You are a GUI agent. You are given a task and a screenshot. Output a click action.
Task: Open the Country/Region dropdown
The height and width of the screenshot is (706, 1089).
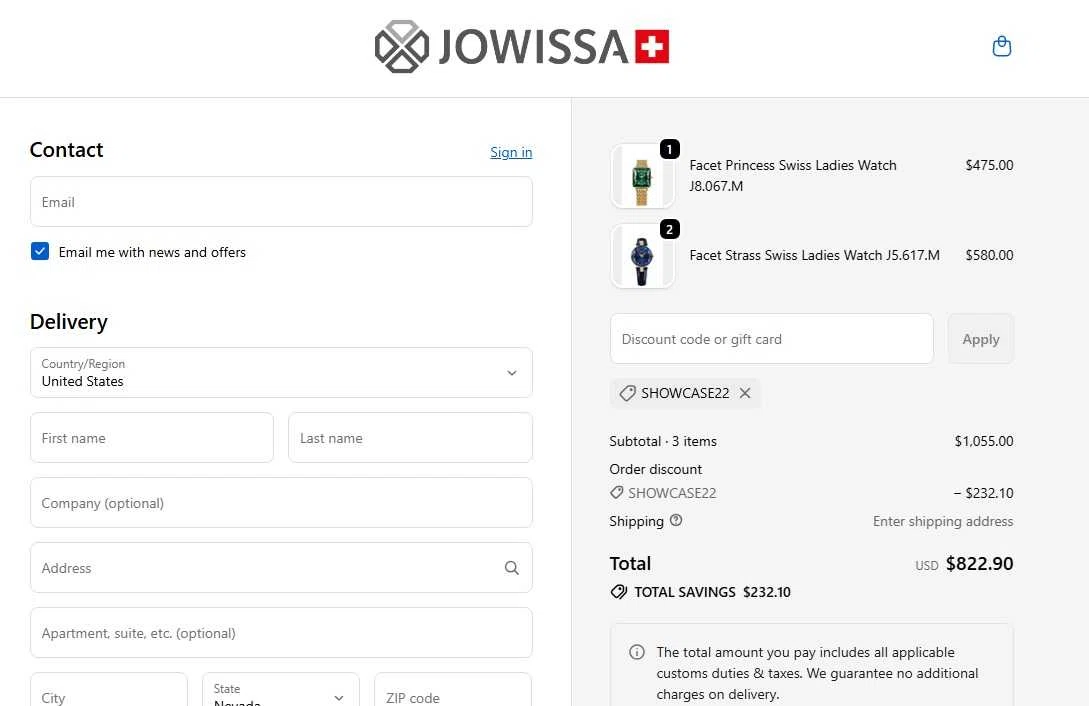[281, 373]
